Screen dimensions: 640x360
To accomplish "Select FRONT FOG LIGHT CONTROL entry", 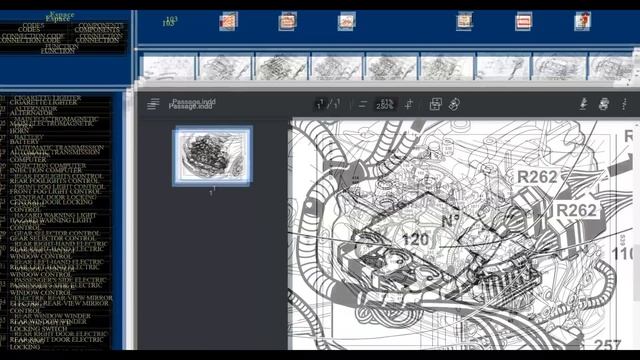I will [x=56, y=189].
